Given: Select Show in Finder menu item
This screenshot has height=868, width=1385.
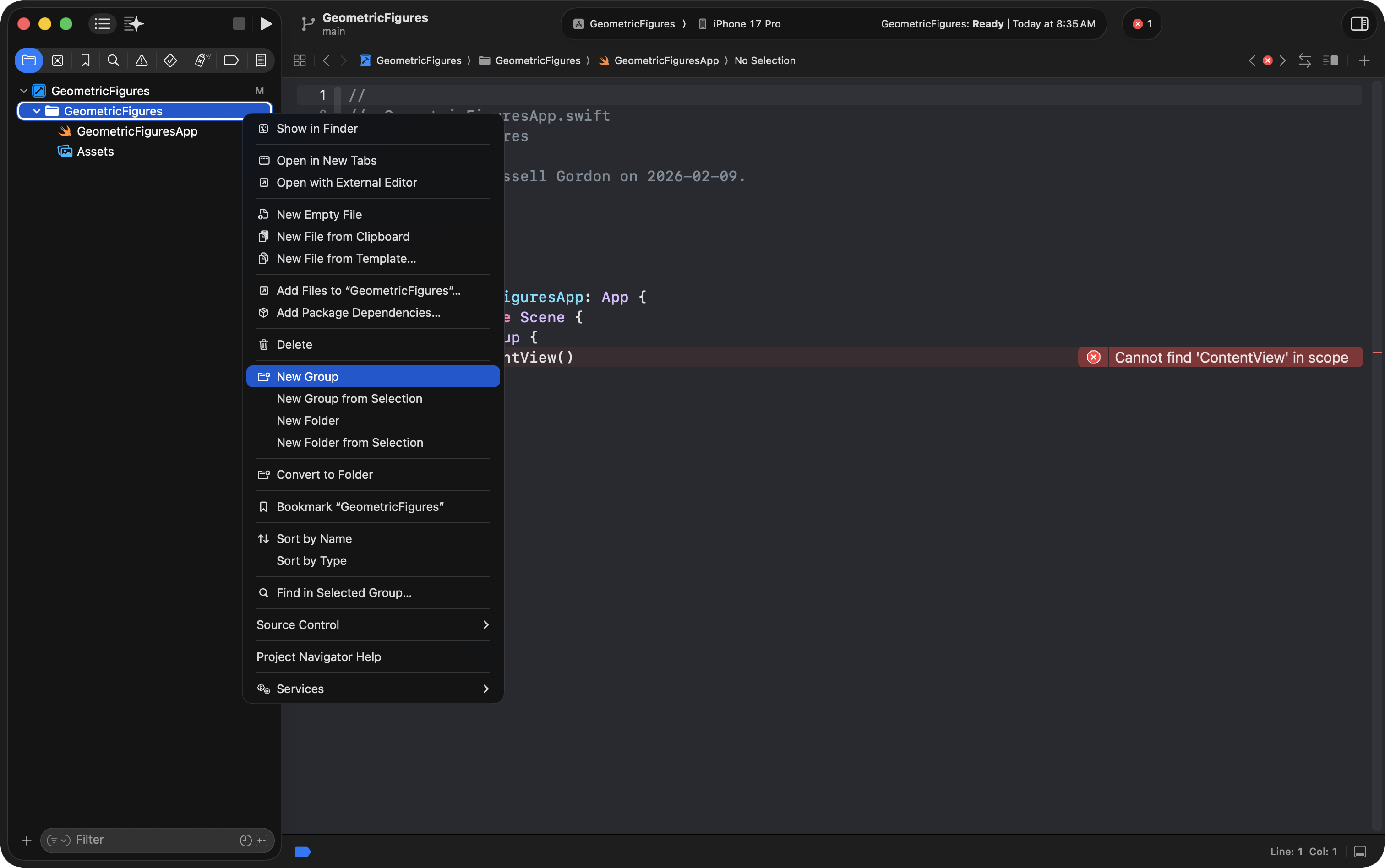Looking at the screenshot, I should pos(317,129).
